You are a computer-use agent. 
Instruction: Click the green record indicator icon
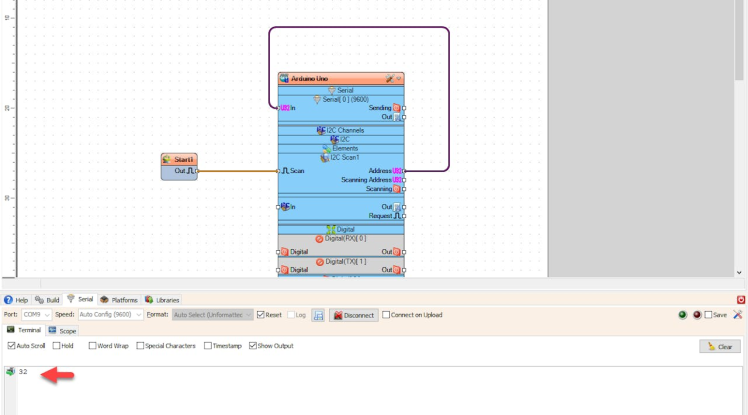(683, 314)
